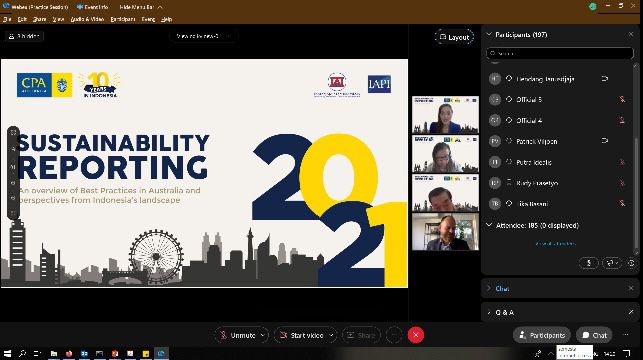Select the woman in blue video thumbnail
643x360 pixels.
pos(445,115)
